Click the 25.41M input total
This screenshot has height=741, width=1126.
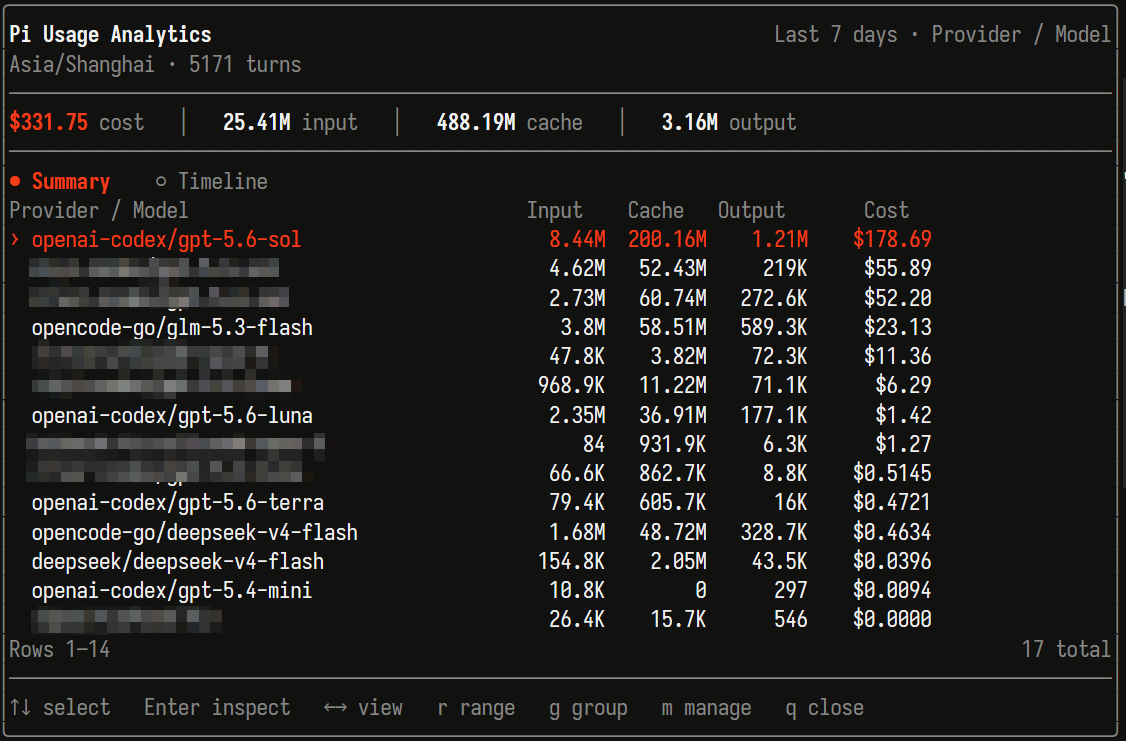[256, 122]
